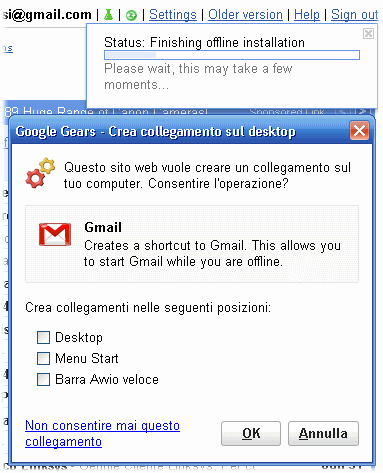Check the Barra Avvio veloce option
Image resolution: width=383 pixels, height=473 pixels.
(43, 379)
